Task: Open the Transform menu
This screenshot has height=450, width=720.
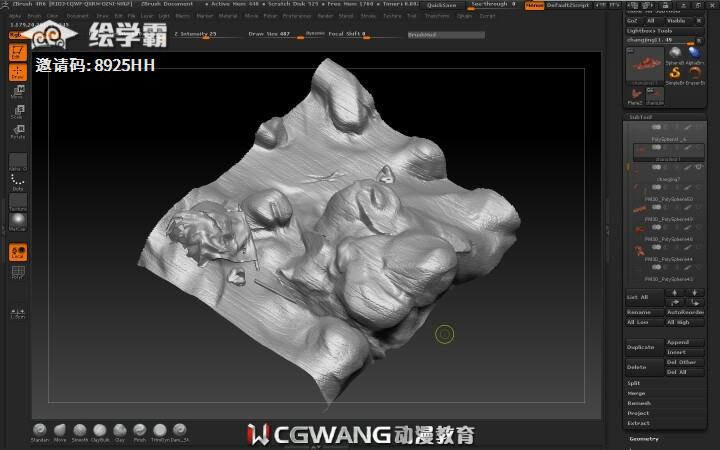Action: [x=437, y=16]
